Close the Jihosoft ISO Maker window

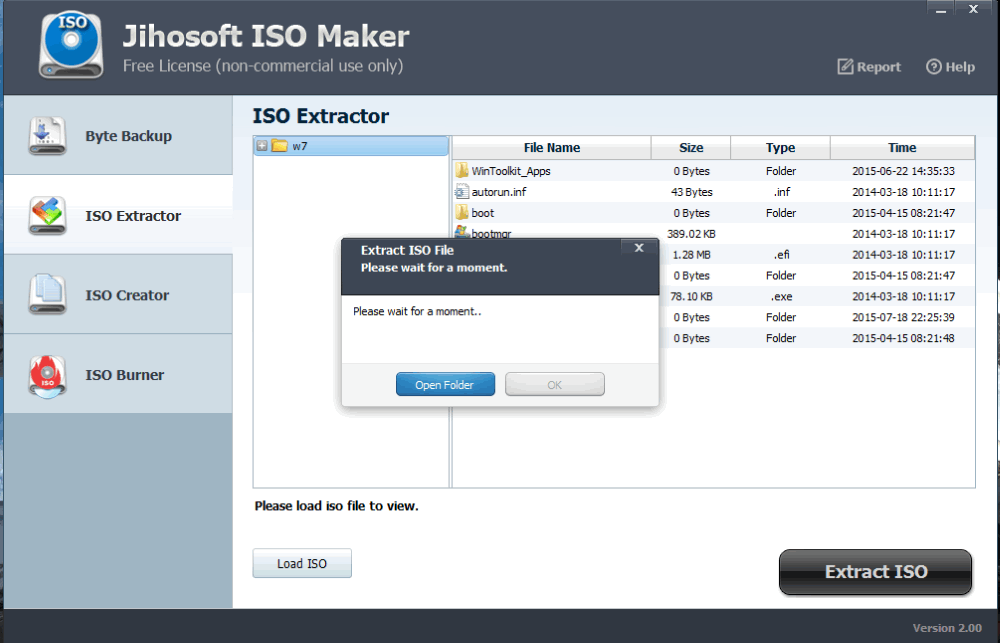coord(973,9)
